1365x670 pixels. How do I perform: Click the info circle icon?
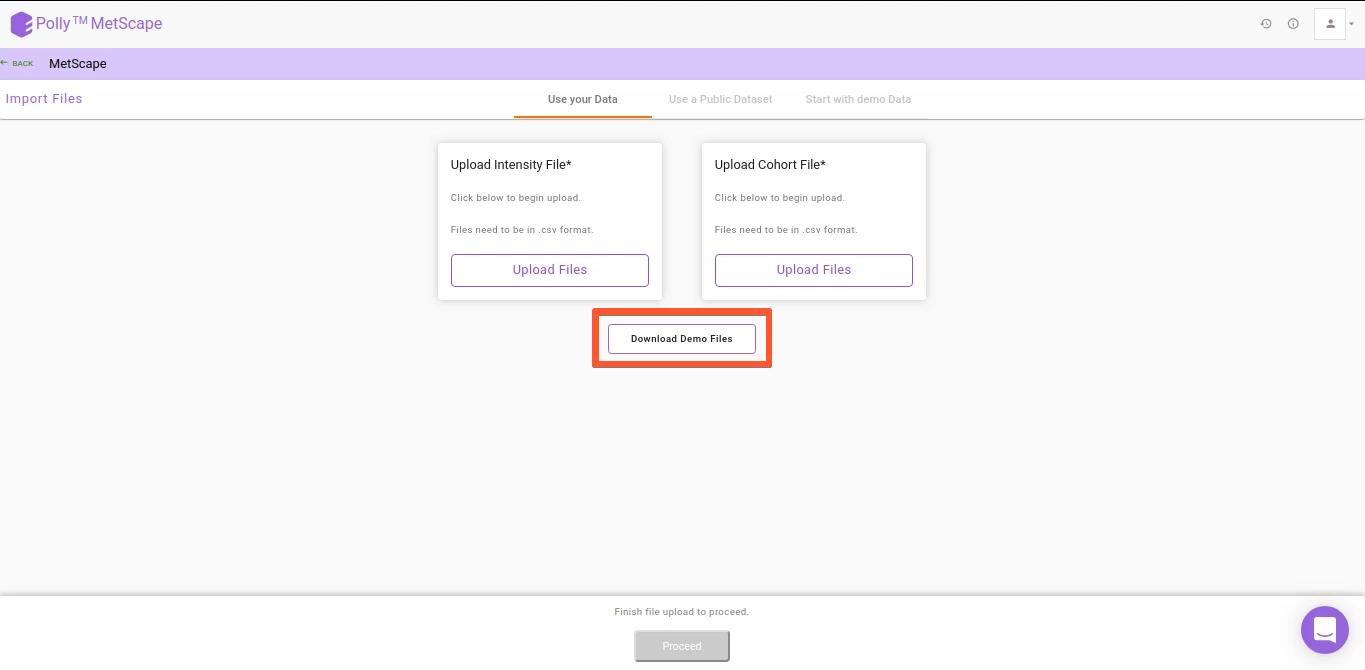[1293, 24]
